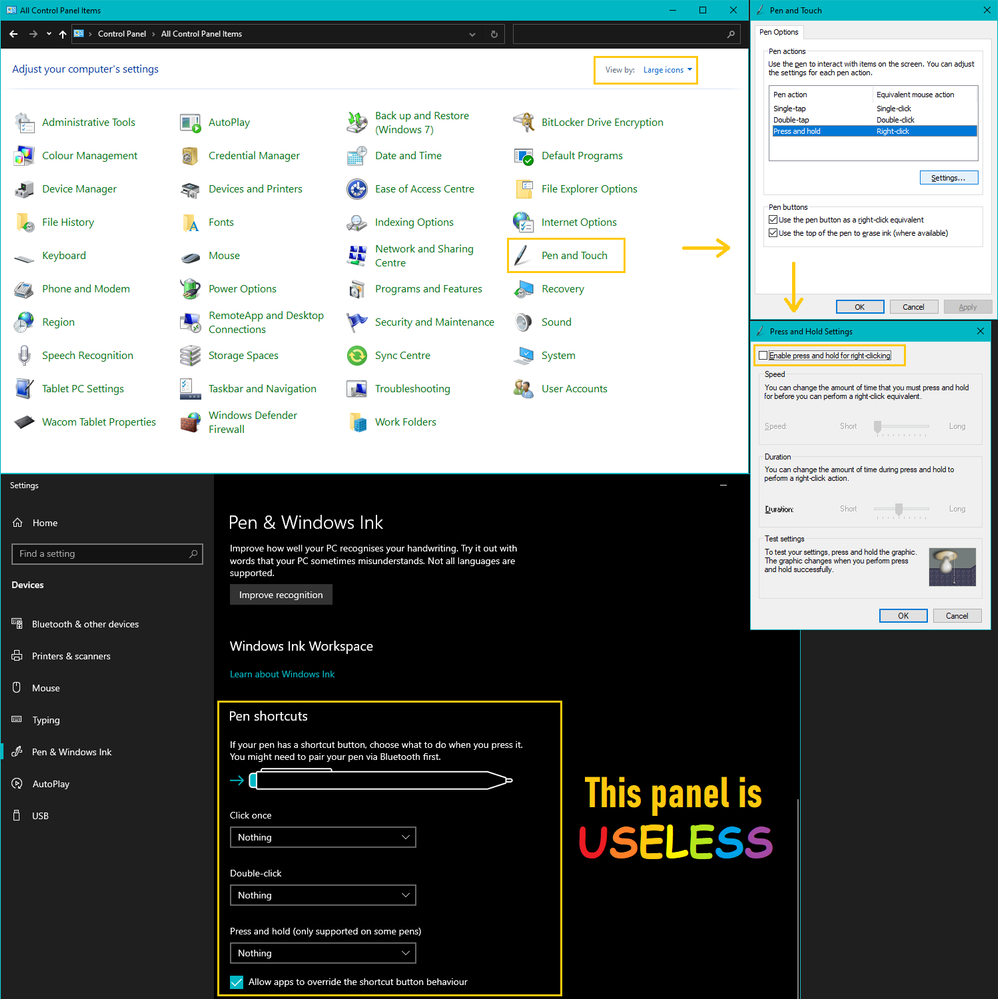The height and width of the screenshot is (999, 998).
Task: Click the Back arrow in Control Panel
Action: point(14,34)
